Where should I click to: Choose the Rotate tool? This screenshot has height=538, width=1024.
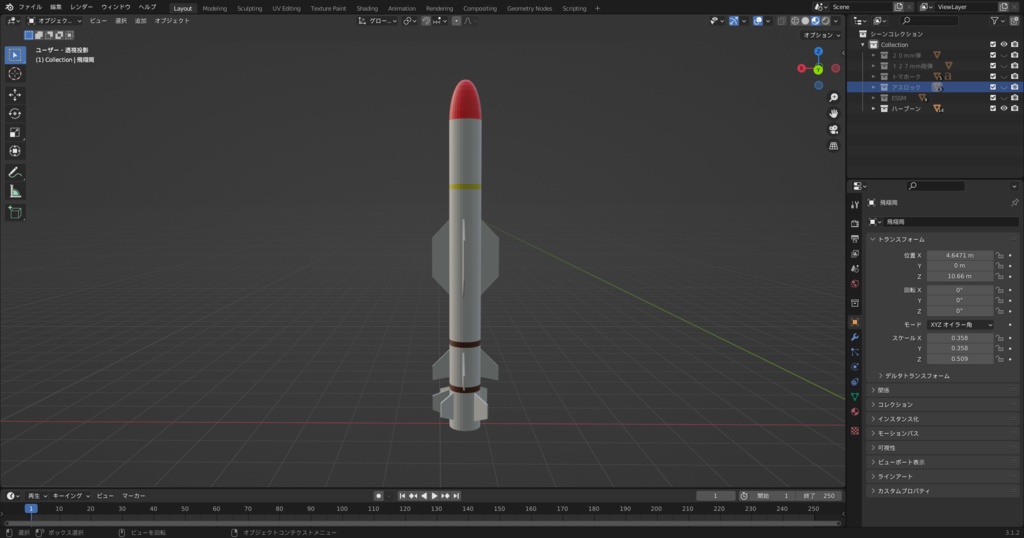point(15,114)
